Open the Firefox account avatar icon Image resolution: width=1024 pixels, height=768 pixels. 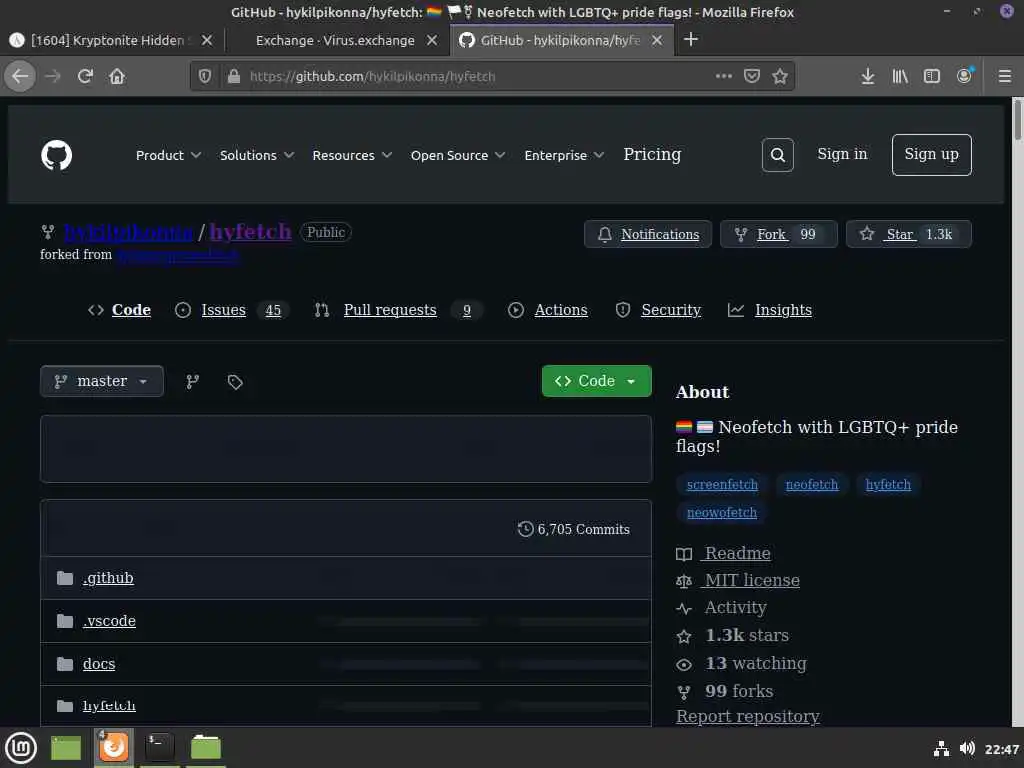[x=965, y=76]
